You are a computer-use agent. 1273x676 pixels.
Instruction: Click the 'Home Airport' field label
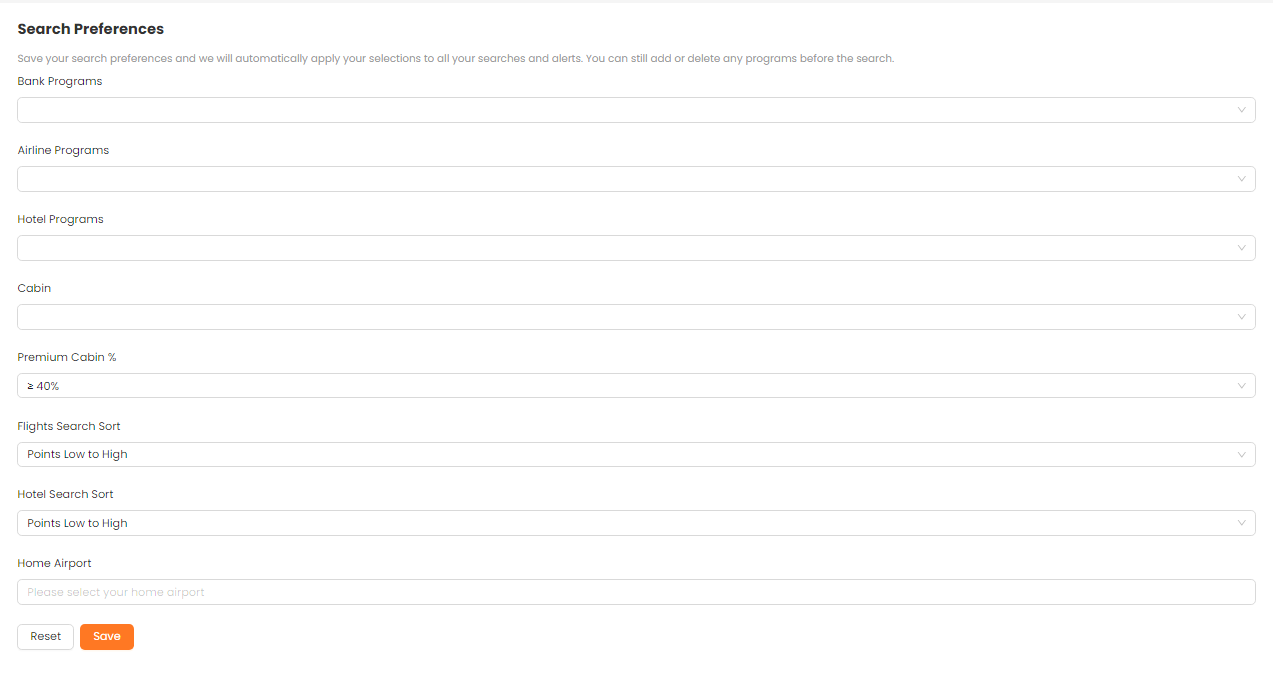click(x=55, y=563)
